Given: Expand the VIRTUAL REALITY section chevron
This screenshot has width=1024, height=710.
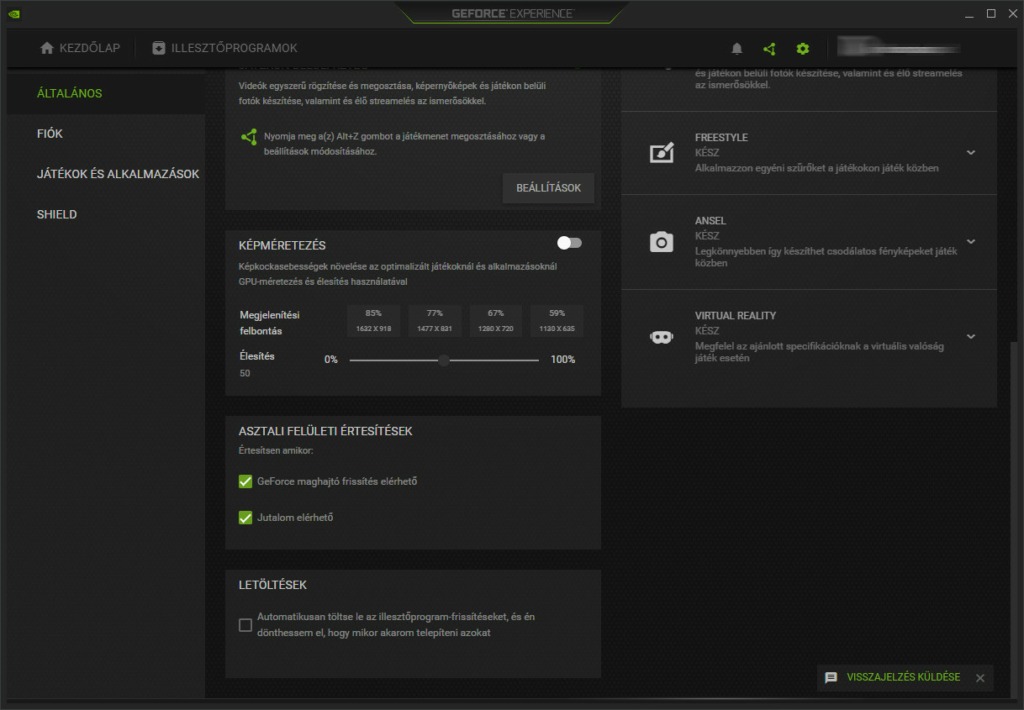Looking at the screenshot, I should pyautogui.click(x=971, y=336).
